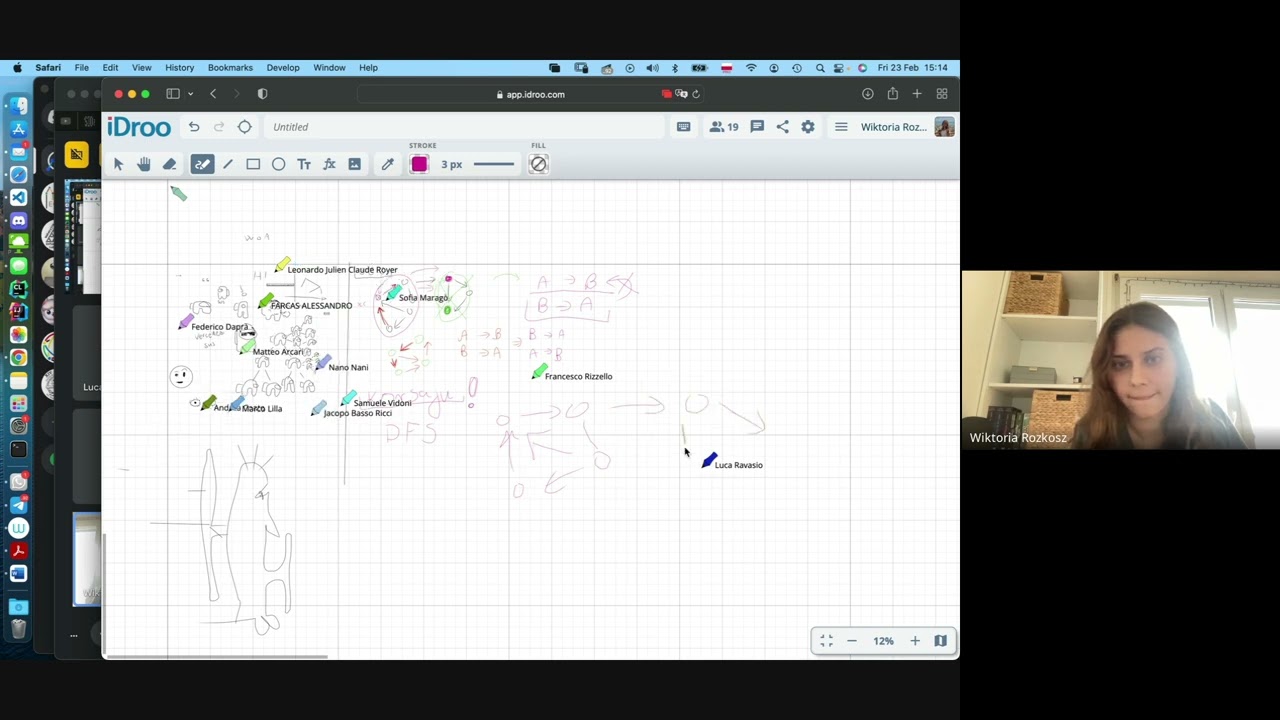The height and width of the screenshot is (720, 1280).
Task: Open the Safari menu
Action: point(48,68)
